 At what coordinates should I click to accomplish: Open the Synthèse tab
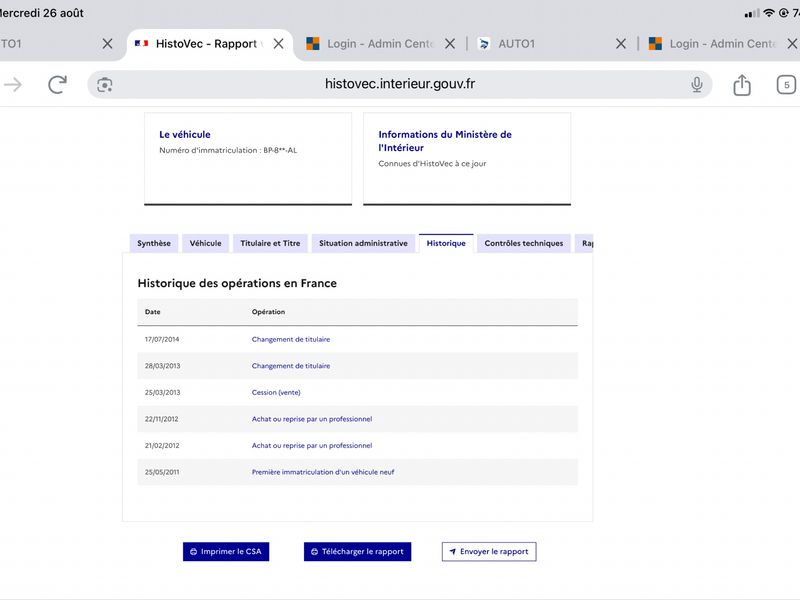coord(154,243)
